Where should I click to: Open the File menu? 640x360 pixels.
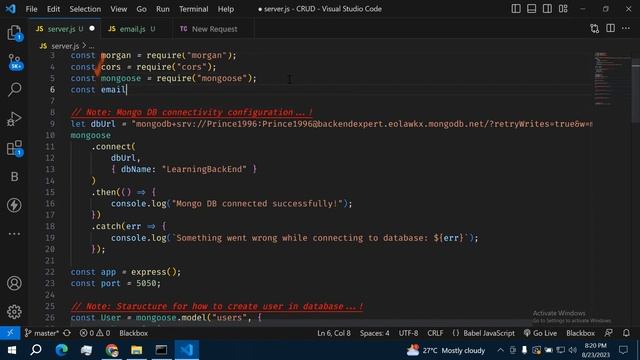31,9
